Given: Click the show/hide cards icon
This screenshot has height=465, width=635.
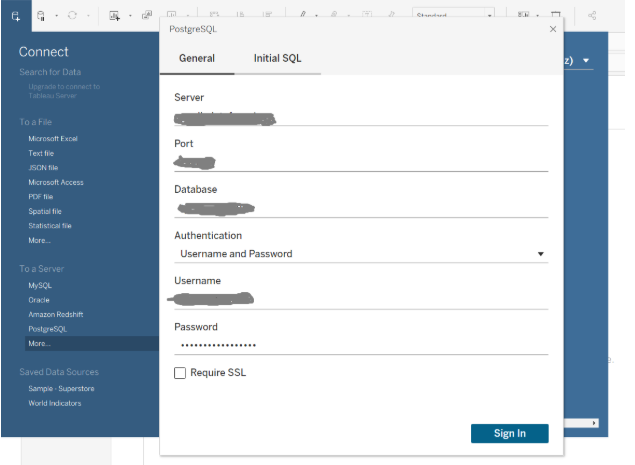Looking at the screenshot, I should click(x=523, y=15).
